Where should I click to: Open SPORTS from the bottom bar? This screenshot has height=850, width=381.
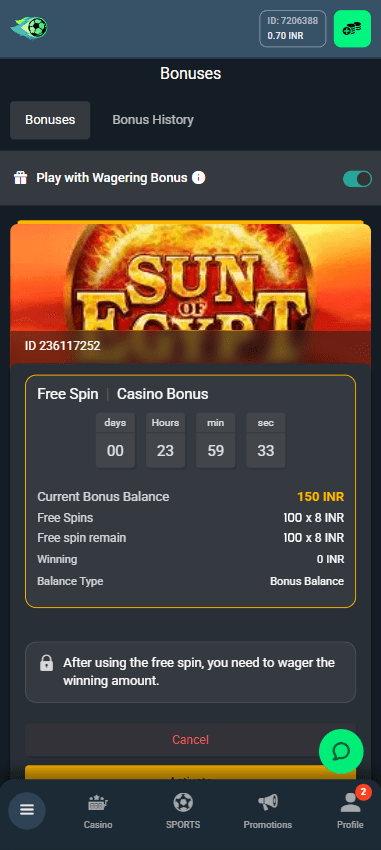[x=183, y=811]
